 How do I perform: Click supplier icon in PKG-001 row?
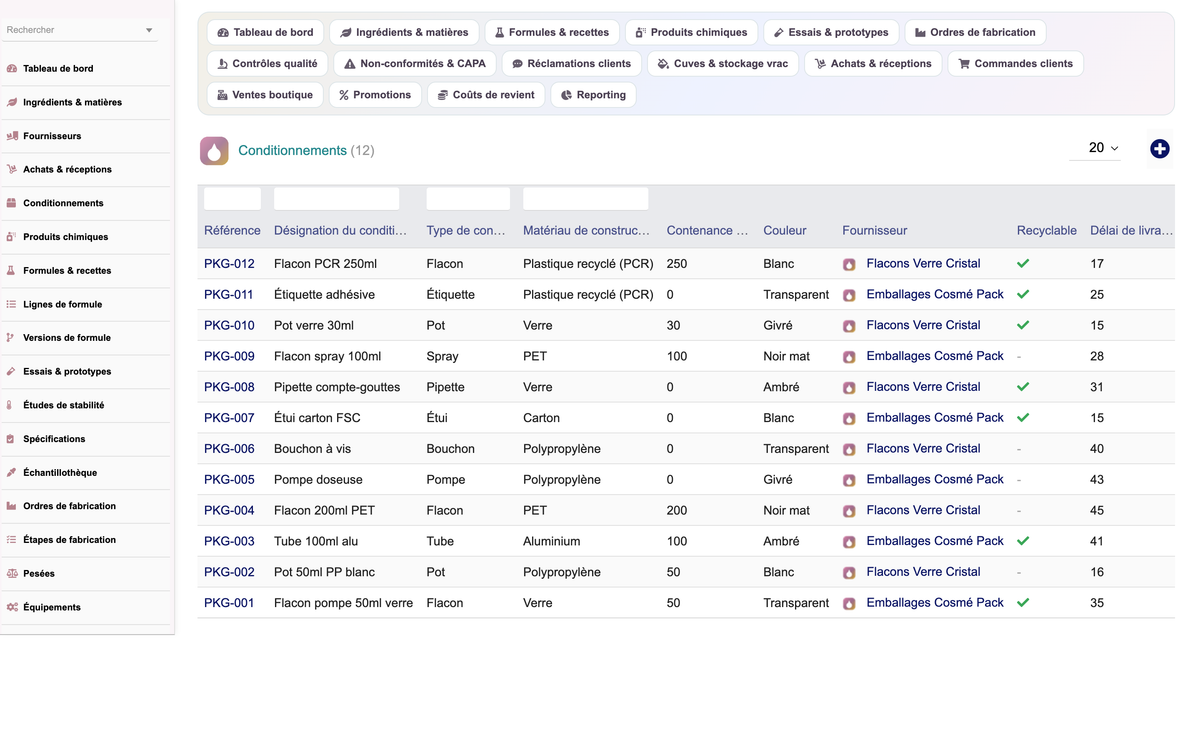(x=849, y=604)
